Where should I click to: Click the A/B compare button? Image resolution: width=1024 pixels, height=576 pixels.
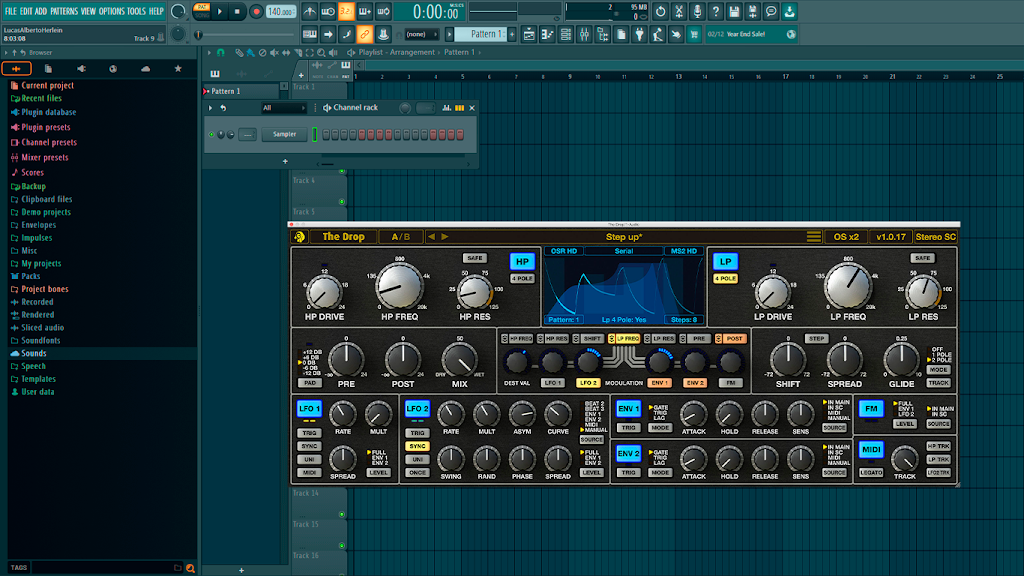tap(400, 237)
